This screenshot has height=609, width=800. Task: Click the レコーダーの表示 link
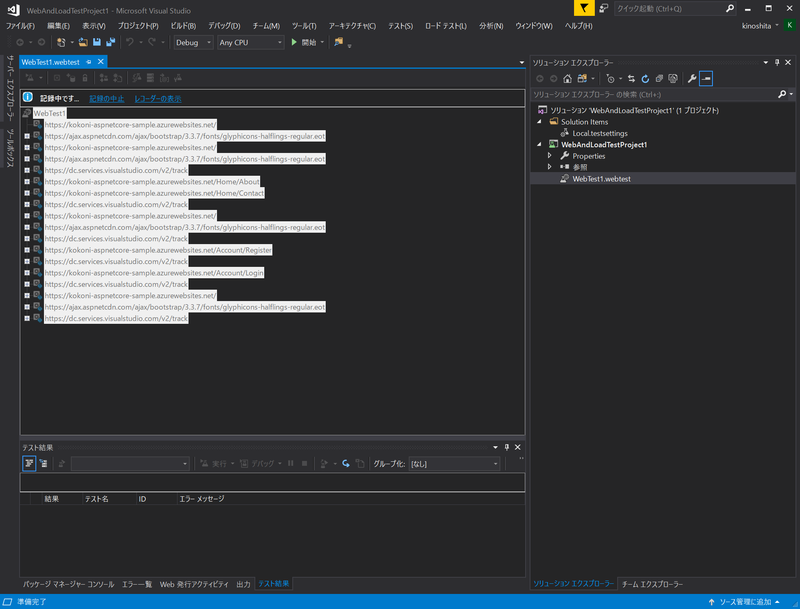click(x=158, y=98)
